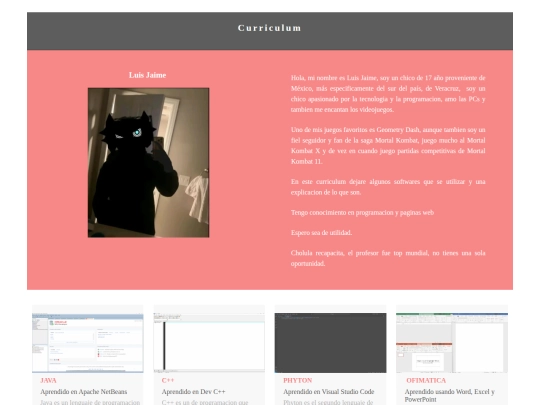540x405 pixels.
Task: Click the C++ card title
Action: 168,381
